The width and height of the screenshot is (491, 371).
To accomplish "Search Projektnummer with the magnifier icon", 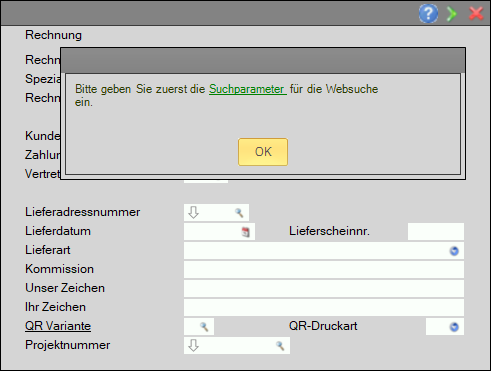I will pyautogui.click(x=280, y=346).
